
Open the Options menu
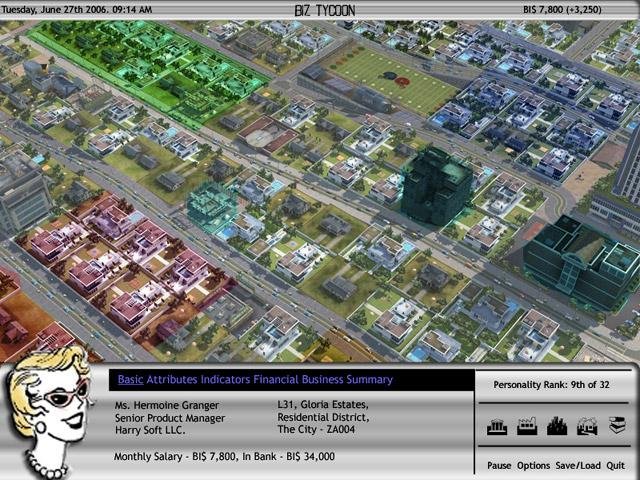click(533, 465)
